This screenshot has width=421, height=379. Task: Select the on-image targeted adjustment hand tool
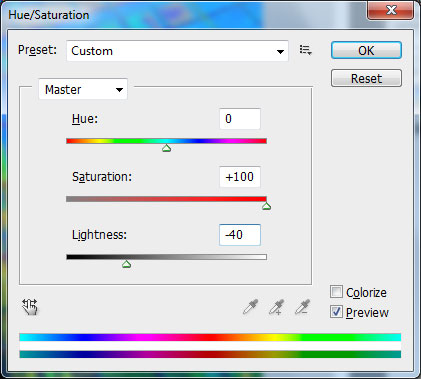(x=30, y=307)
